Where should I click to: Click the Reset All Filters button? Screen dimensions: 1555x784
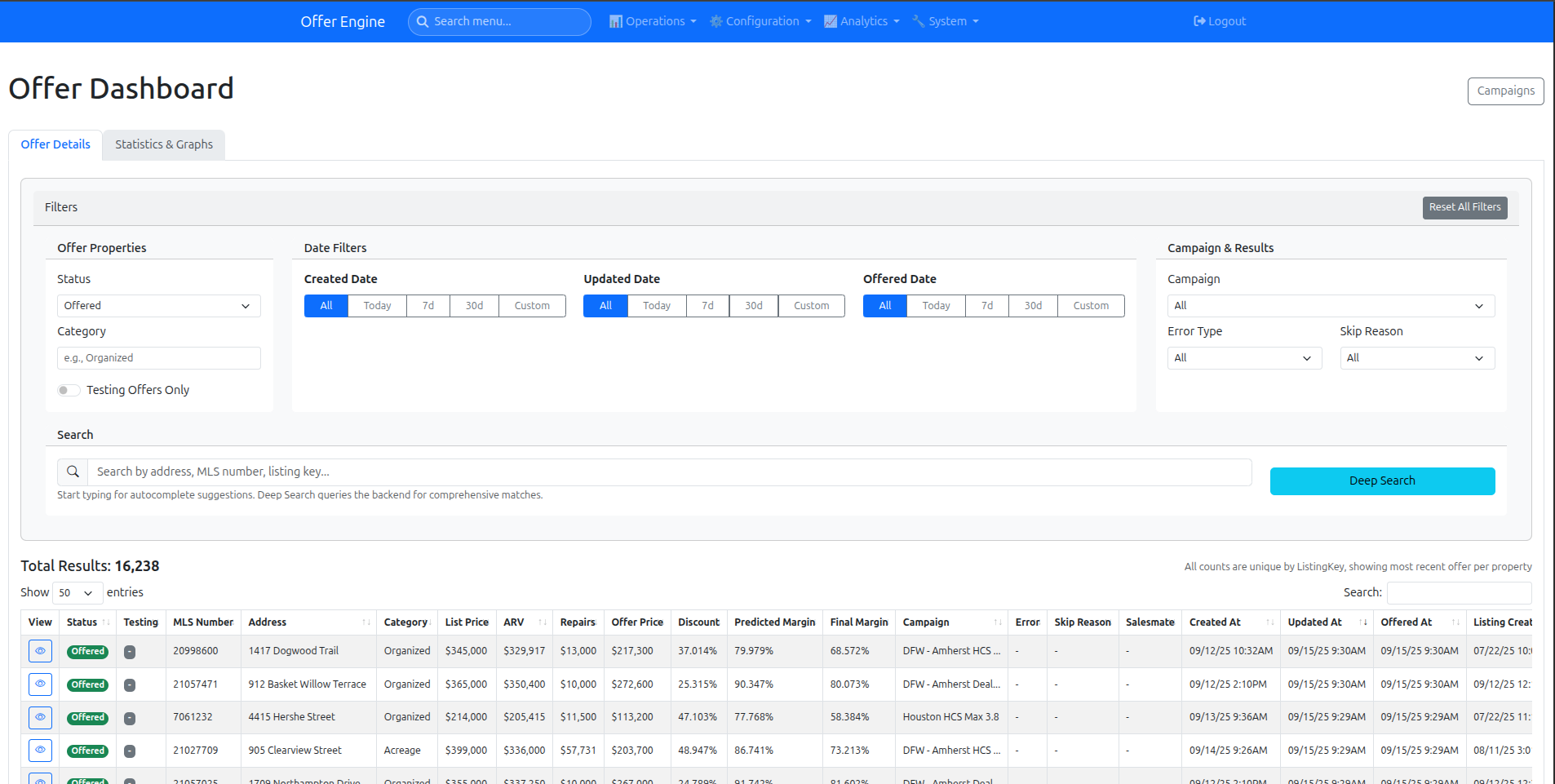coord(1464,207)
